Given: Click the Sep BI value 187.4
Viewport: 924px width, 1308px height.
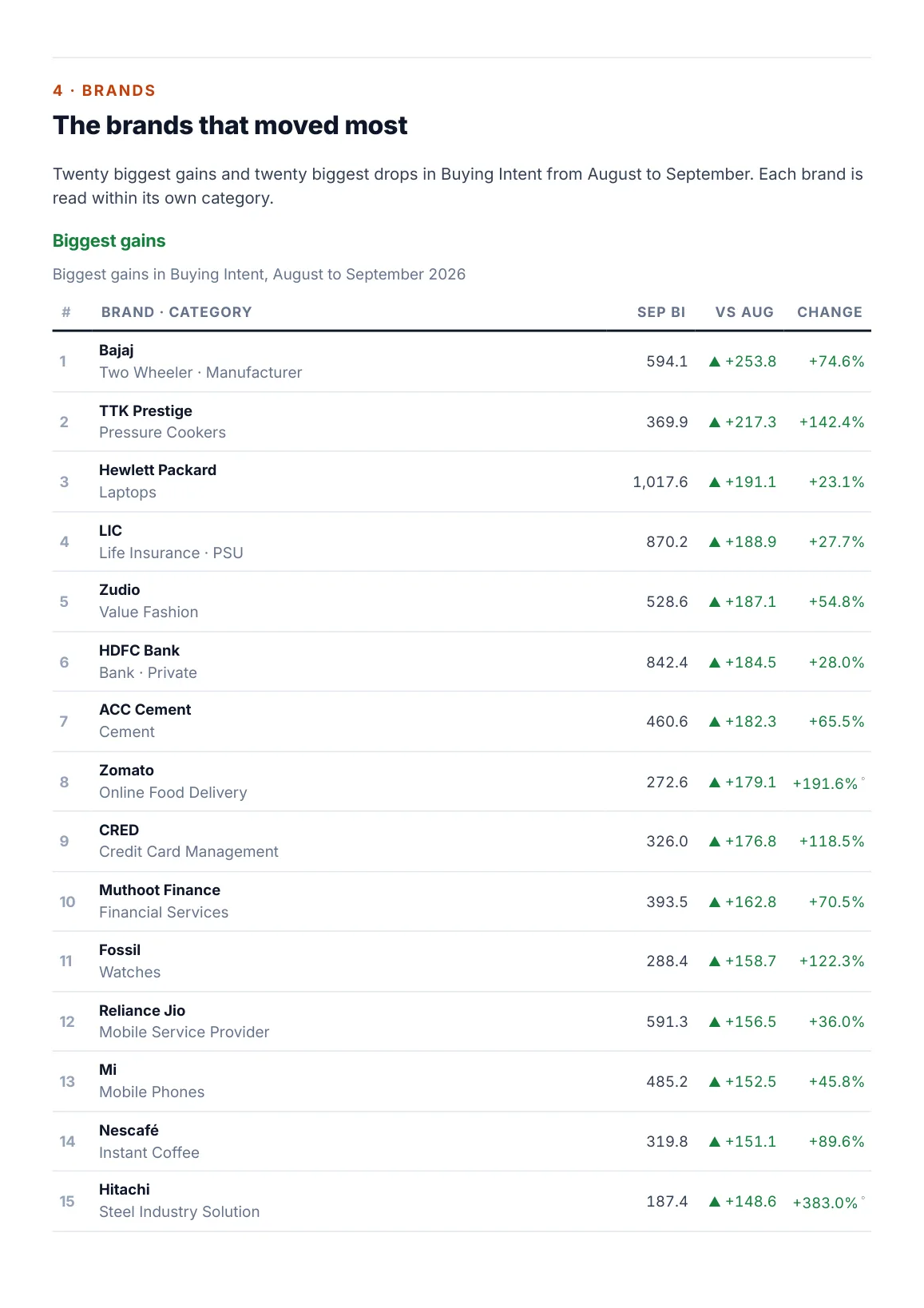Looking at the screenshot, I should [667, 1202].
